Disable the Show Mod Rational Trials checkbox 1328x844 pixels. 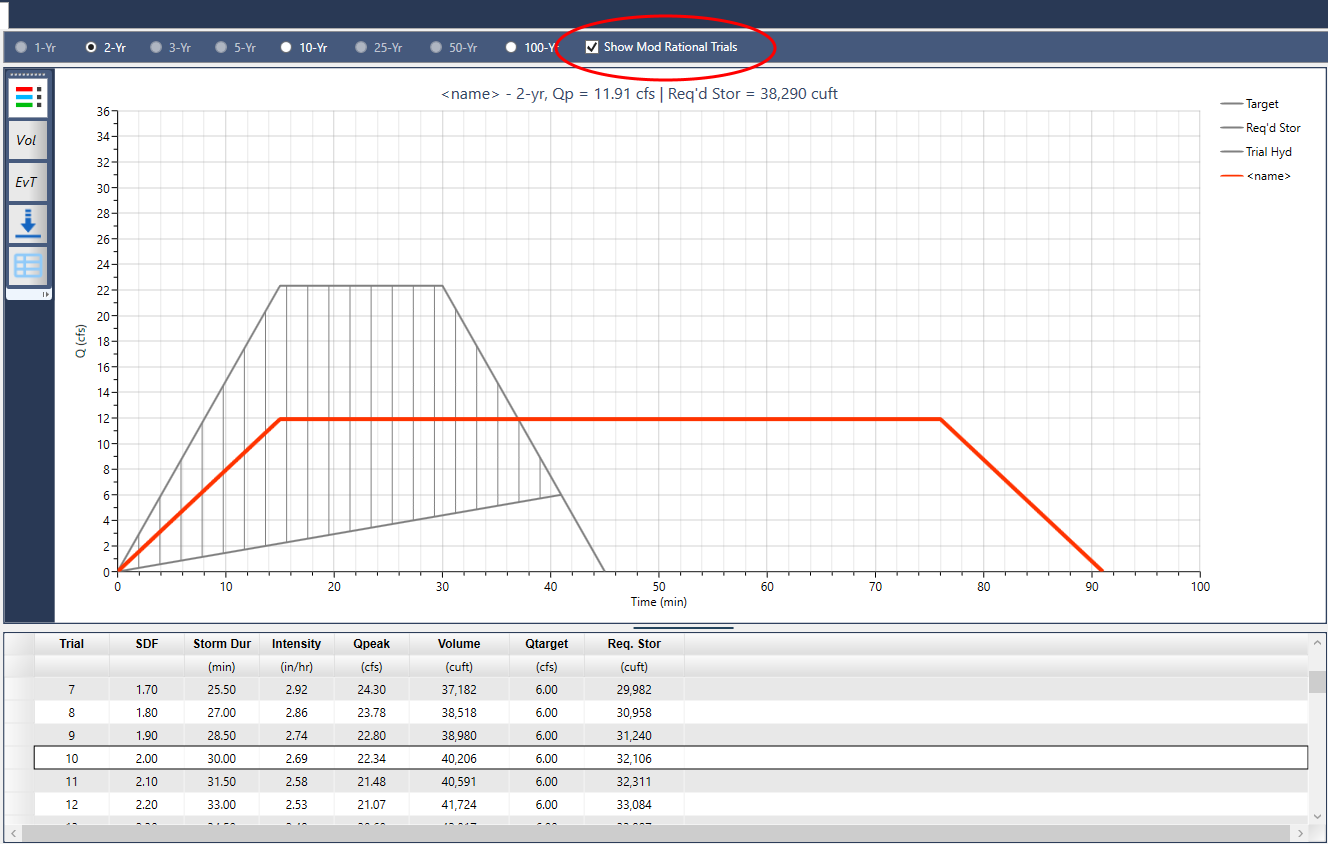(x=592, y=46)
